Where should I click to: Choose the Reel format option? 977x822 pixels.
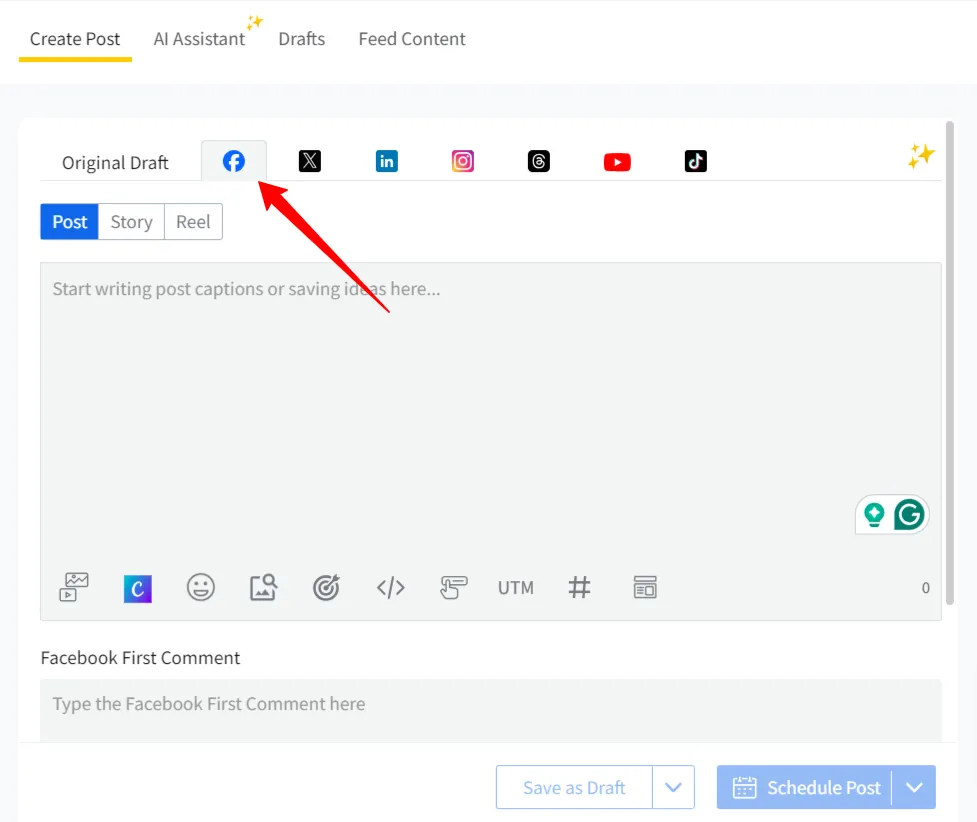(192, 221)
